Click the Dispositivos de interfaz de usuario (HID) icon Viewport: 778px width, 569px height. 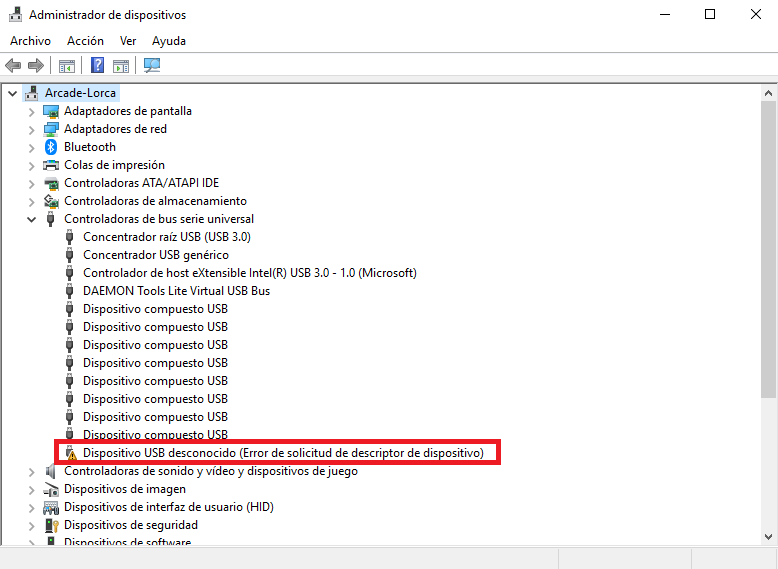coord(51,507)
